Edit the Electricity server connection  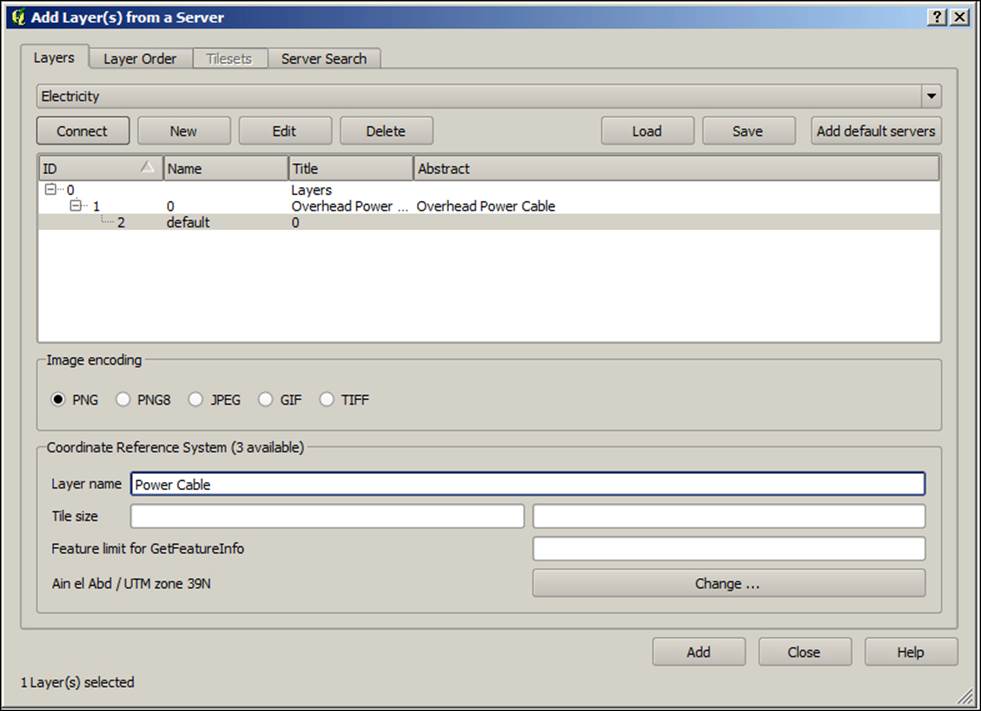(284, 130)
